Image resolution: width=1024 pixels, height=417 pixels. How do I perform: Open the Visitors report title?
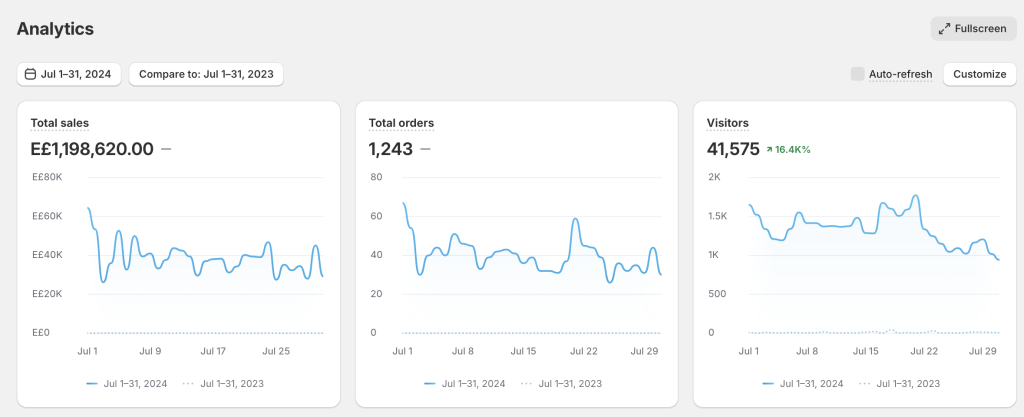(x=727, y=123)
